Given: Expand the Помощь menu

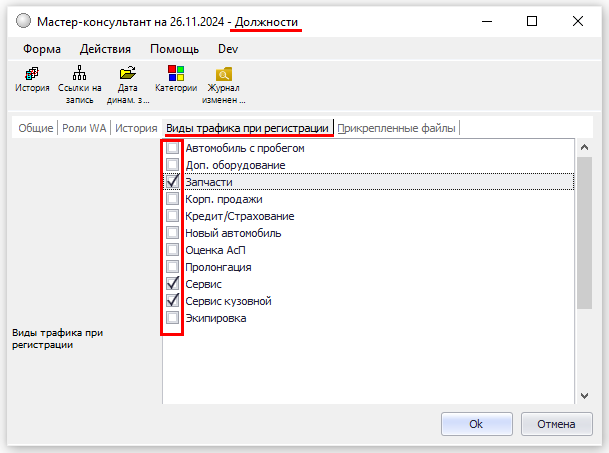Looking at the screenshot, I should 174,49.
